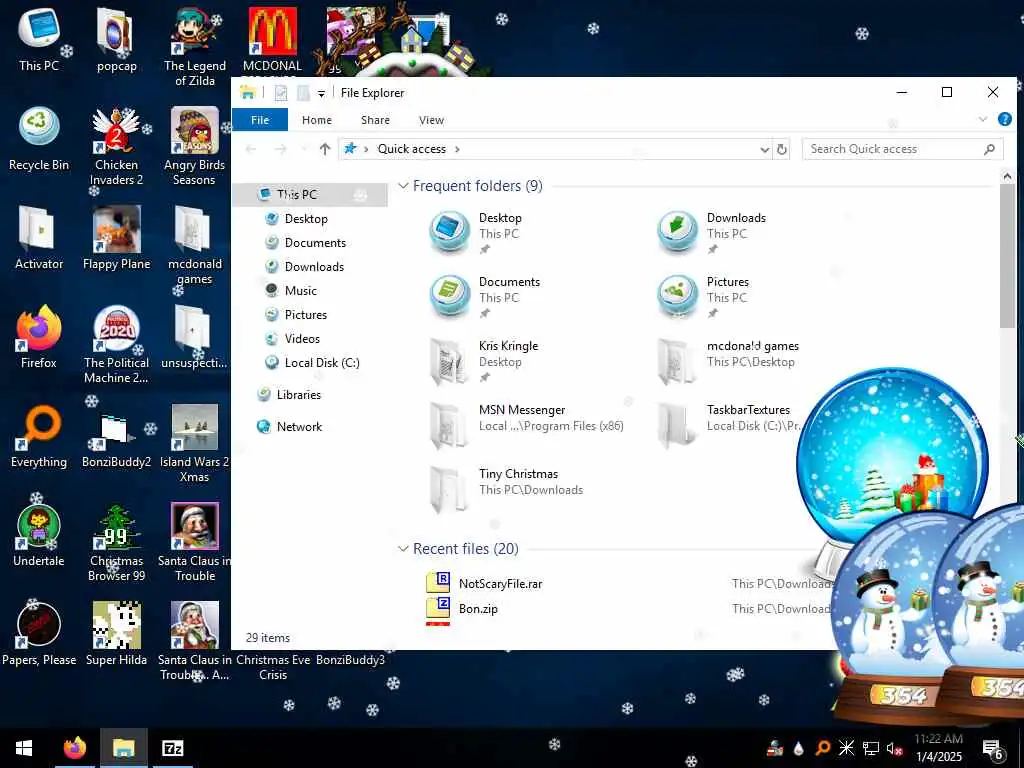Select Desktop in the navigation pane
The height and width of the screenshot is (768, 1024).
click(x=306, y=219)
